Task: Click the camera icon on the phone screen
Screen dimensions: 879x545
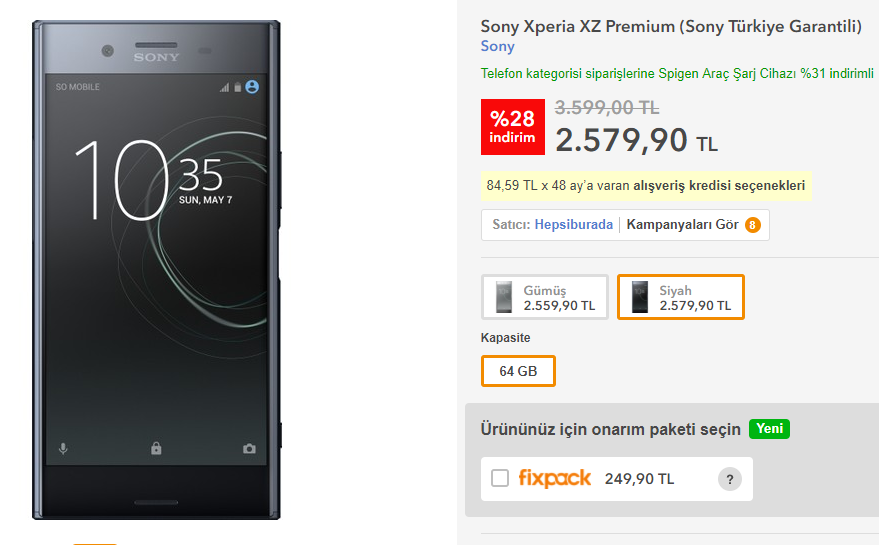Action: coord(249,449)
